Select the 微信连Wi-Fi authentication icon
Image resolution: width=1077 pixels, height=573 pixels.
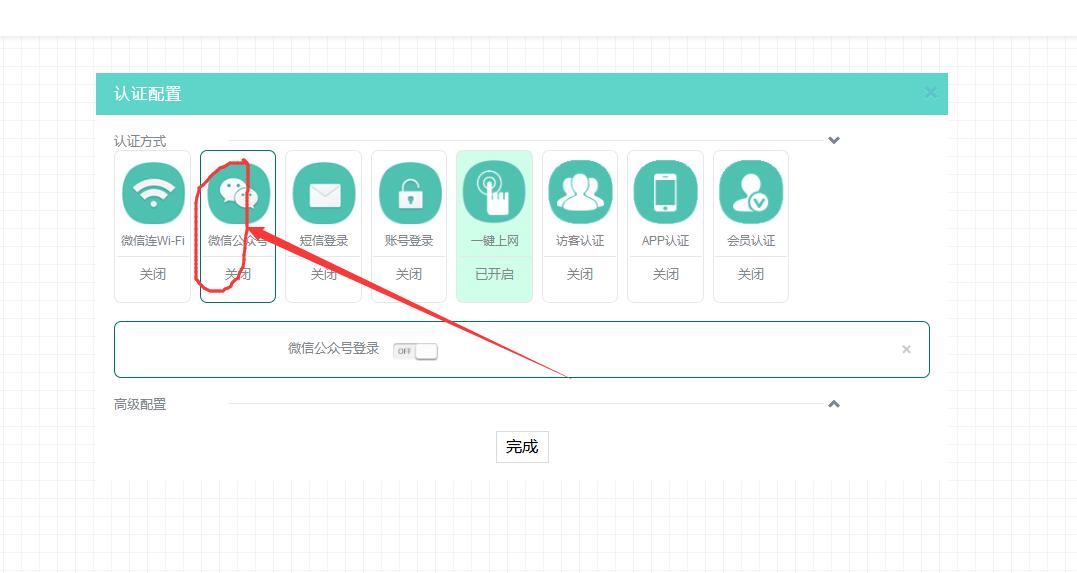152,193
